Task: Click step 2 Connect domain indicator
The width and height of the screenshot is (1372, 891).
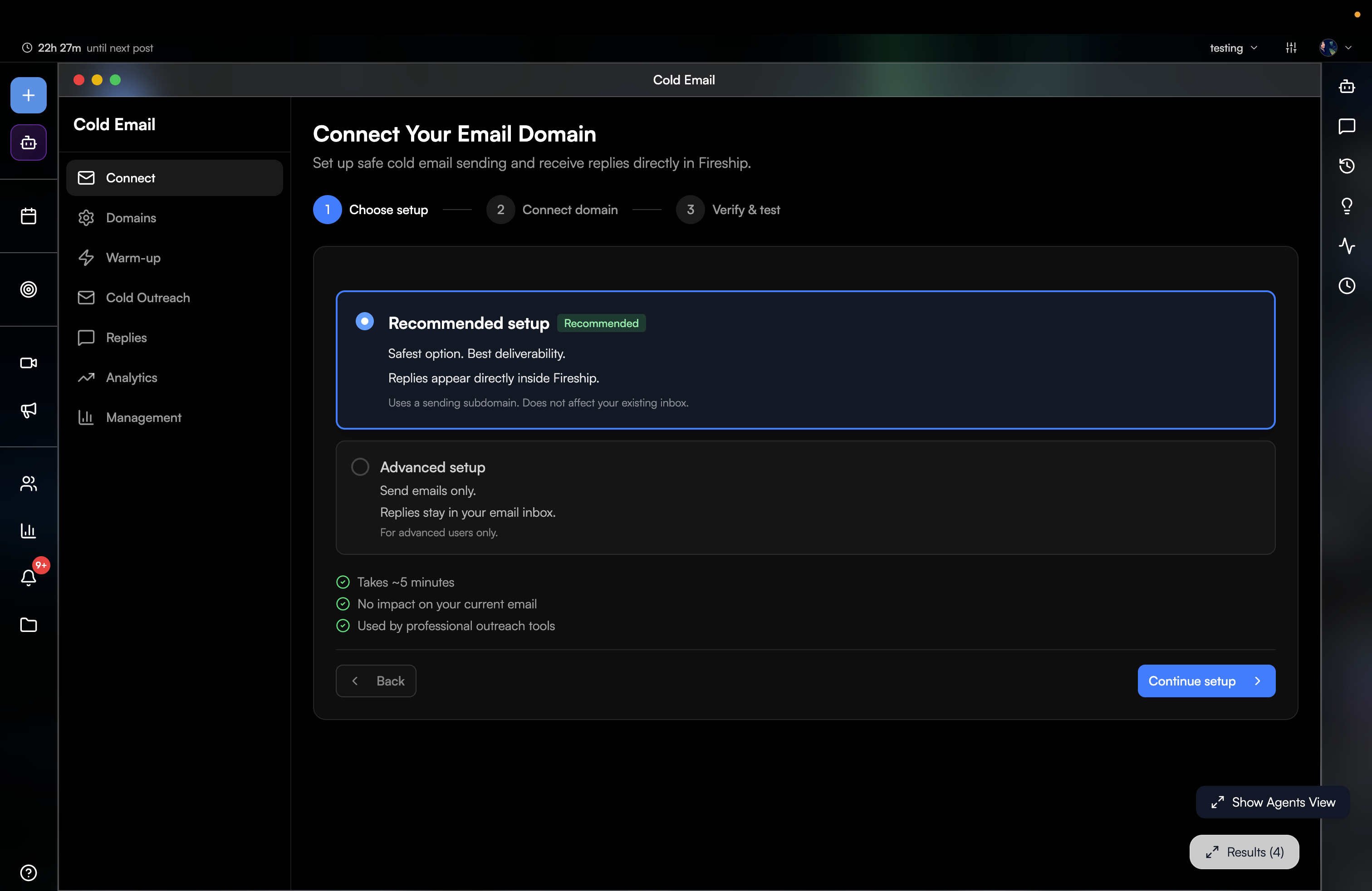Action: tap(552, 210)
